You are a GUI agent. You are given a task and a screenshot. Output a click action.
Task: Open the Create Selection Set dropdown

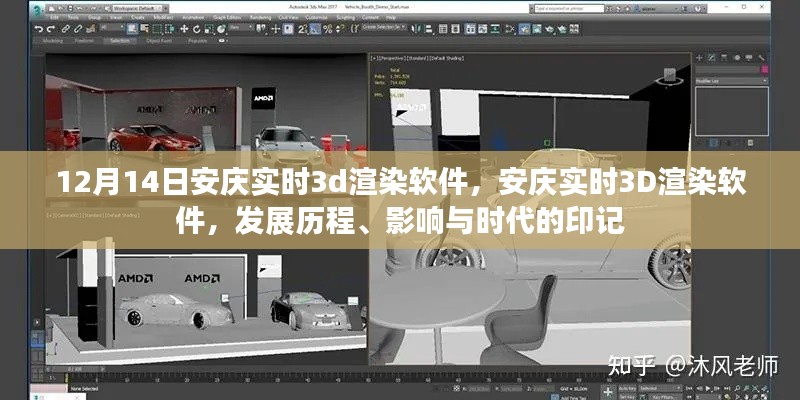tap(388, 29)
